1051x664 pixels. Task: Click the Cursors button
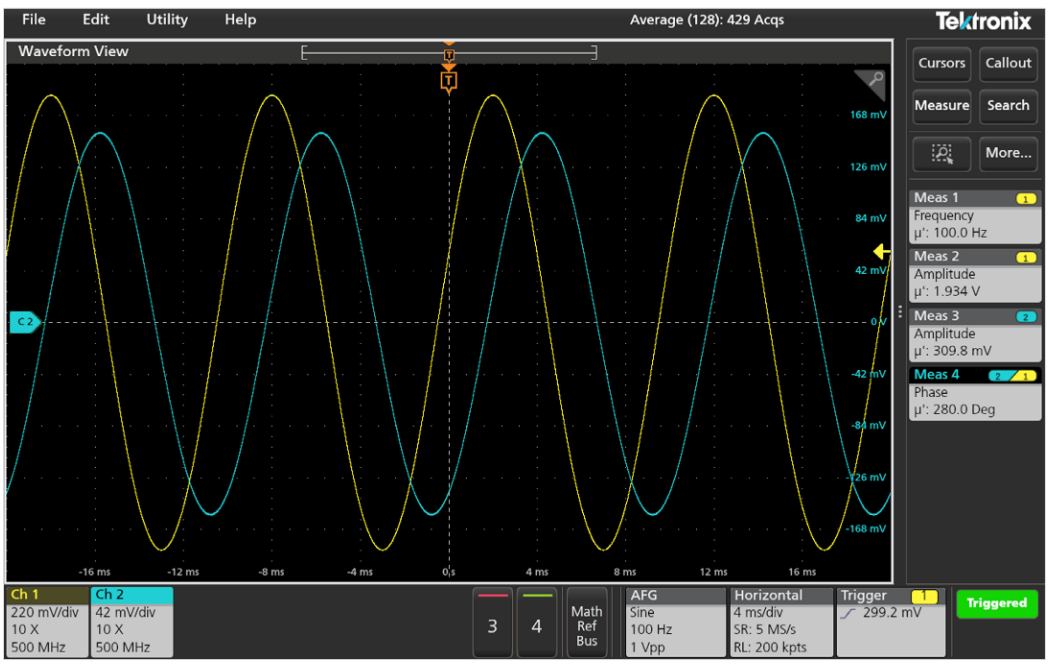click(x=941, y=63)
